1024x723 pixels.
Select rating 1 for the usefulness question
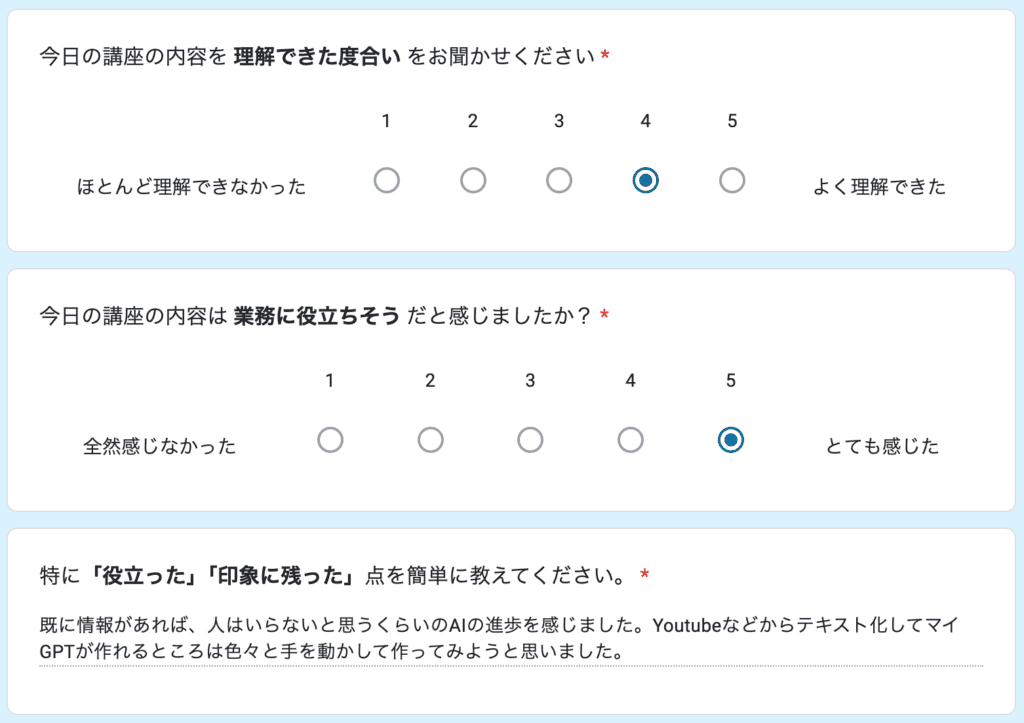click(x=331, y=440)
